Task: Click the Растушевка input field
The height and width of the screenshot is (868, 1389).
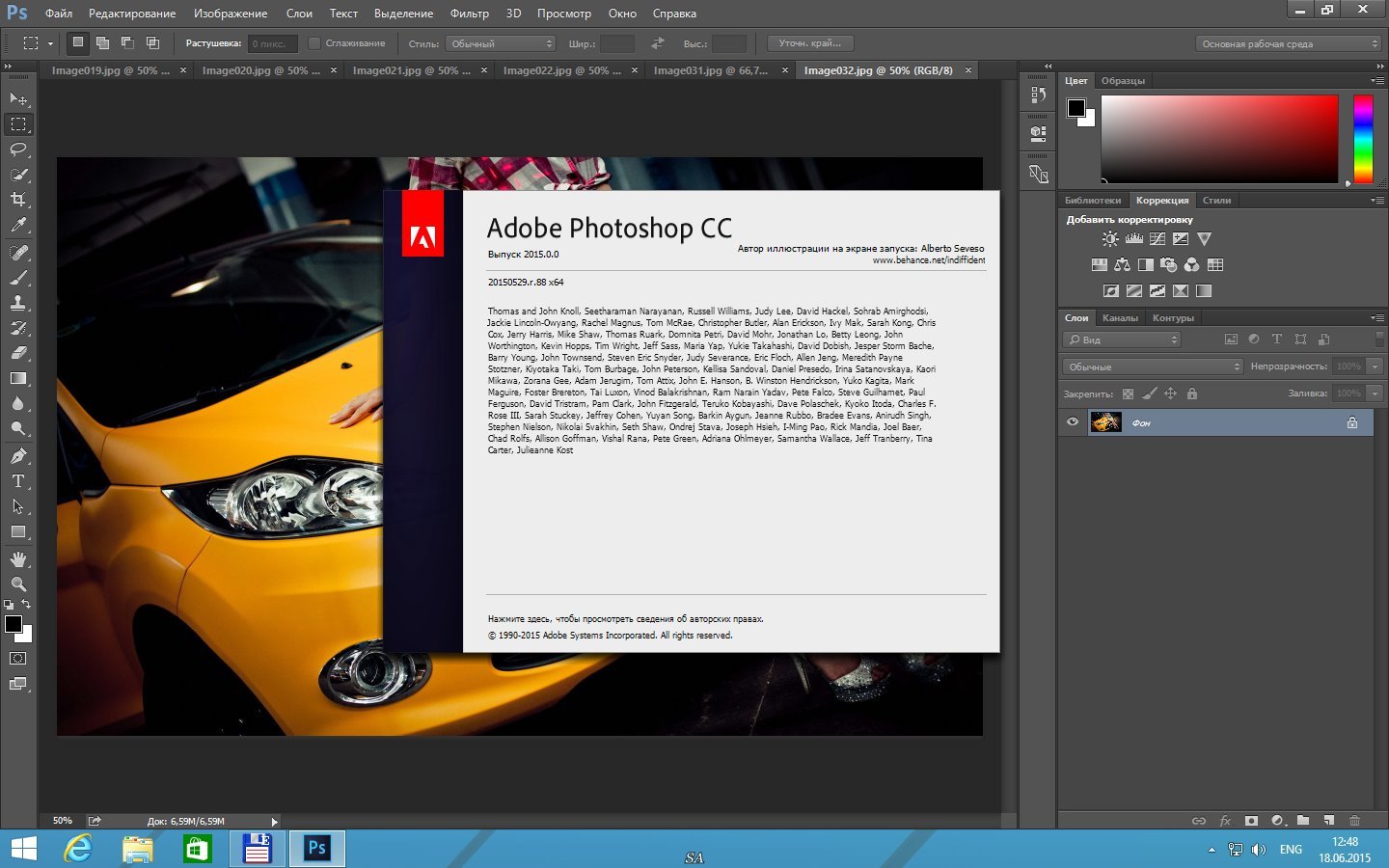Action: pos(273,43)
